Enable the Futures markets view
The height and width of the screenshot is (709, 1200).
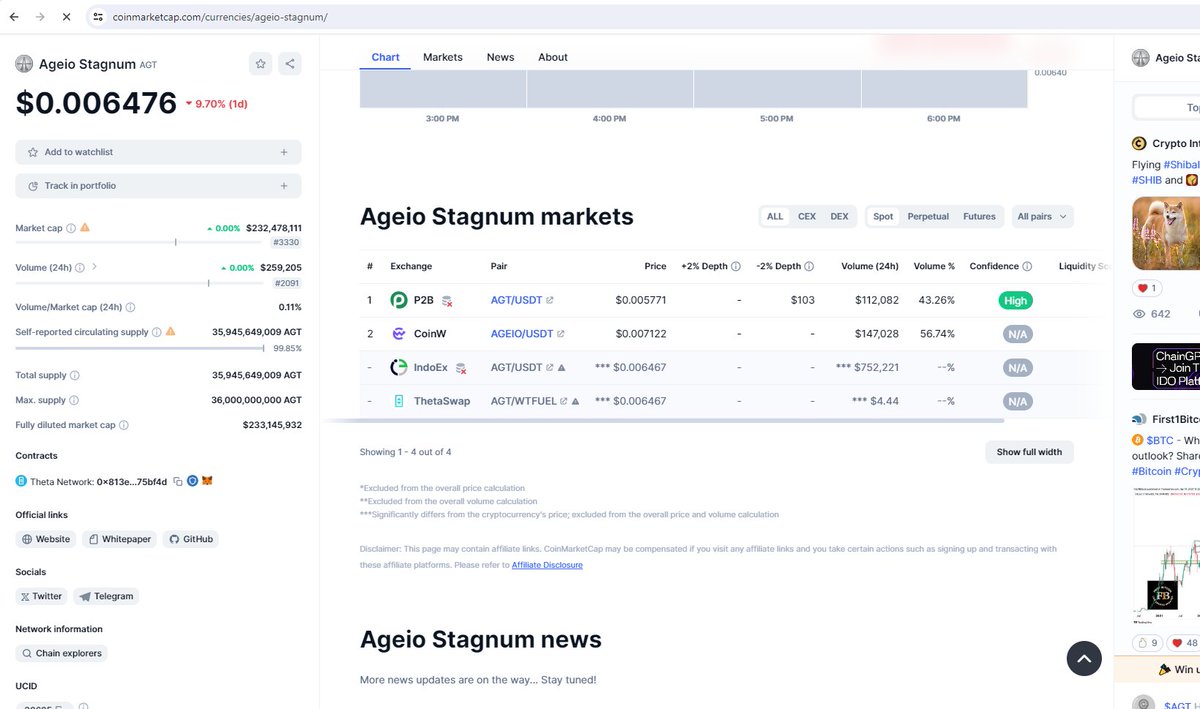coord(979,216)
